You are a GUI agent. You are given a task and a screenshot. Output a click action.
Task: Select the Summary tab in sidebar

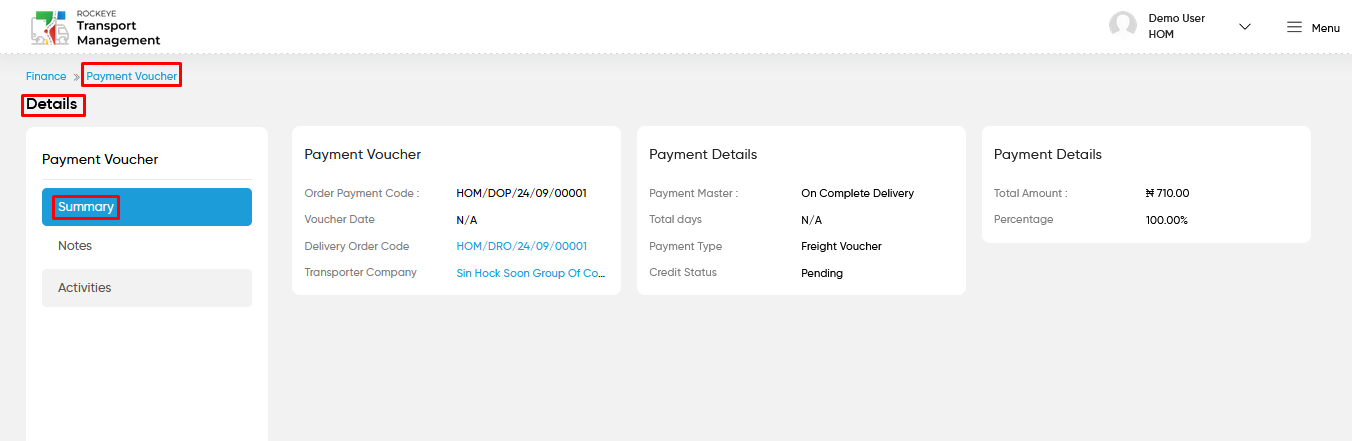147,207
